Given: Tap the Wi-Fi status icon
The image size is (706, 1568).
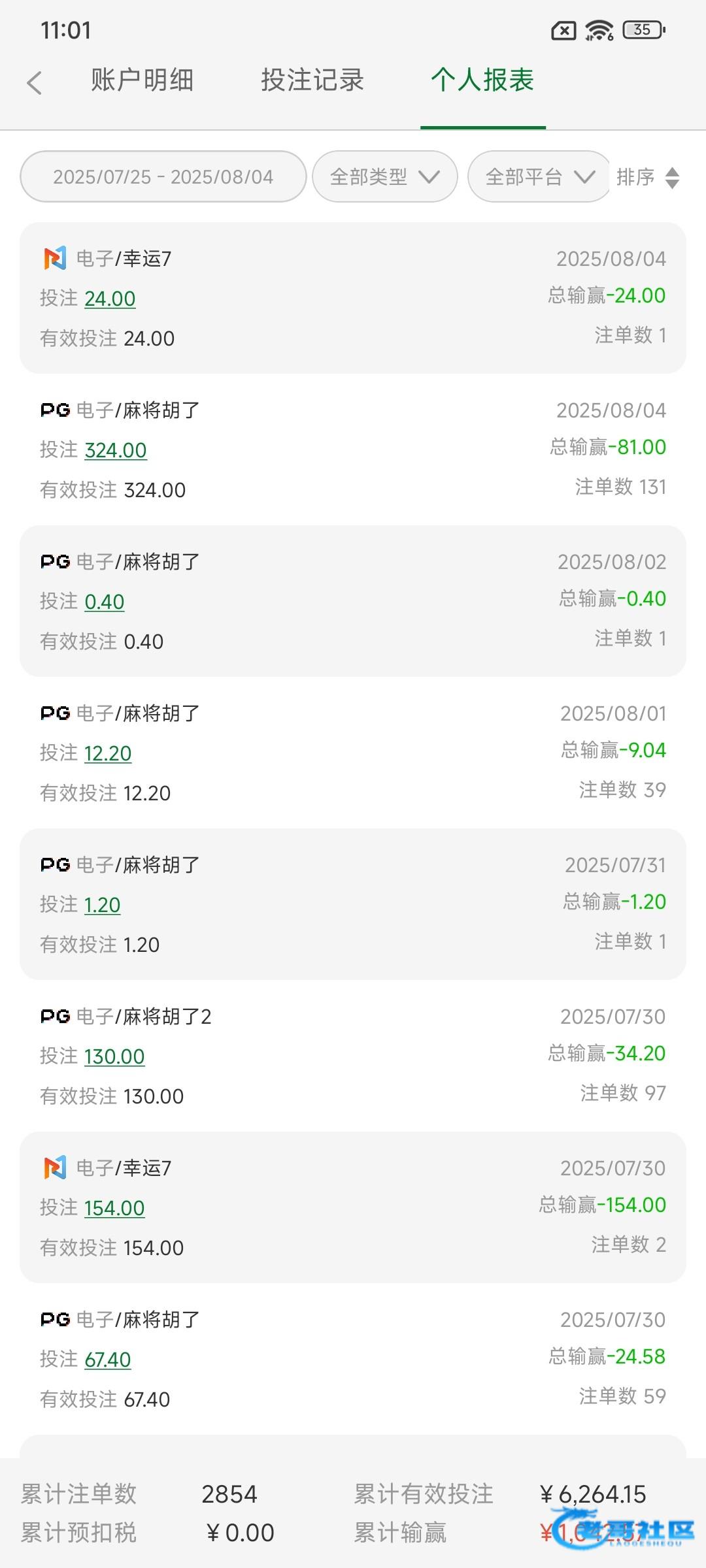Looking at the screenshot, I should pos(599,30).
